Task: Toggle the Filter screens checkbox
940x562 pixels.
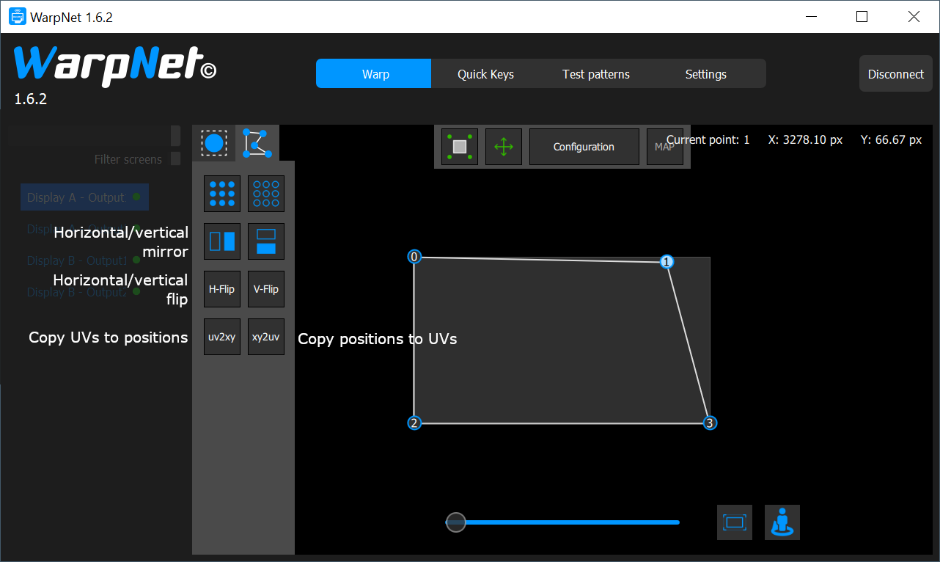Action: point(175,159)
